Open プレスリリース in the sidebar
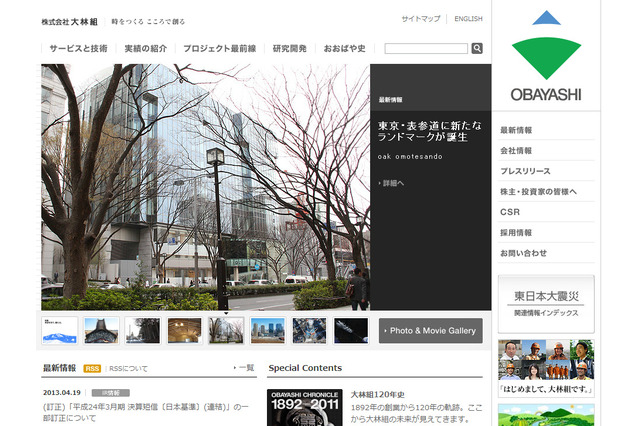The image size is (640, 426). tap(525, 171)
